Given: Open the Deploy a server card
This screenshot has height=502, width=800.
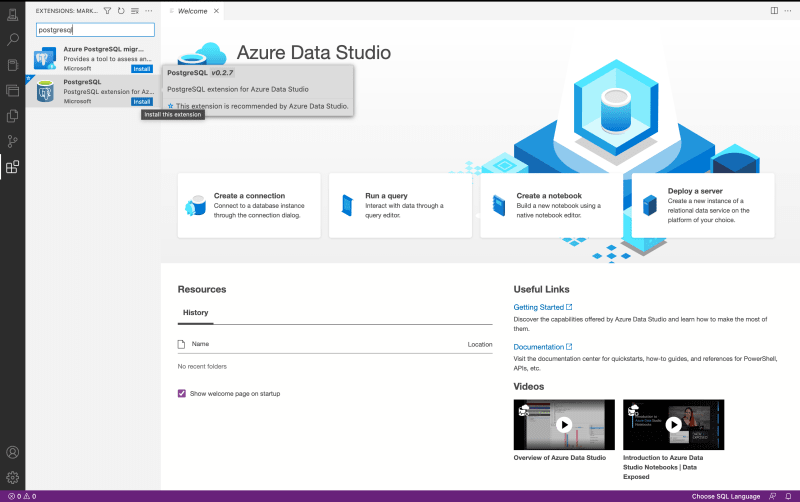Looking at the screenshot, I should (703, 205).
